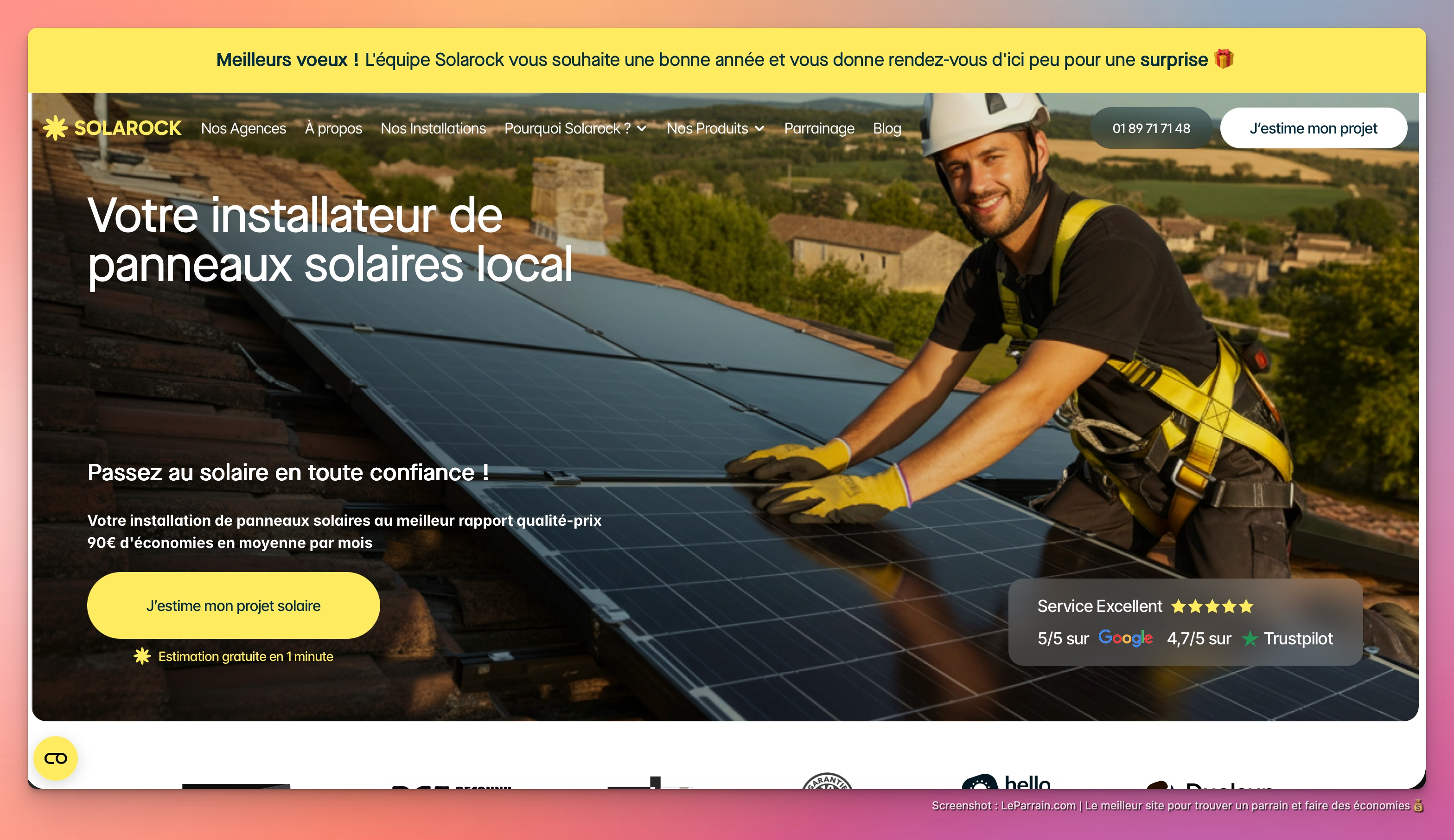
Task: Click the Solarock sun logo
Action: [55, 128]
